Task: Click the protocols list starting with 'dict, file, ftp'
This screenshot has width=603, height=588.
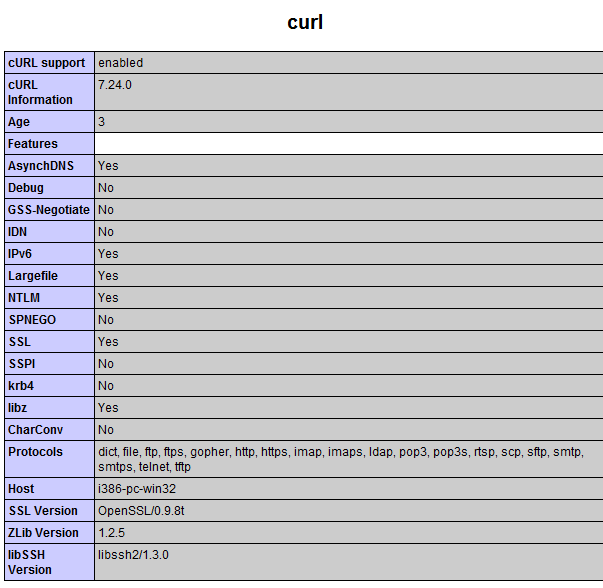Action: click(341, 459)
